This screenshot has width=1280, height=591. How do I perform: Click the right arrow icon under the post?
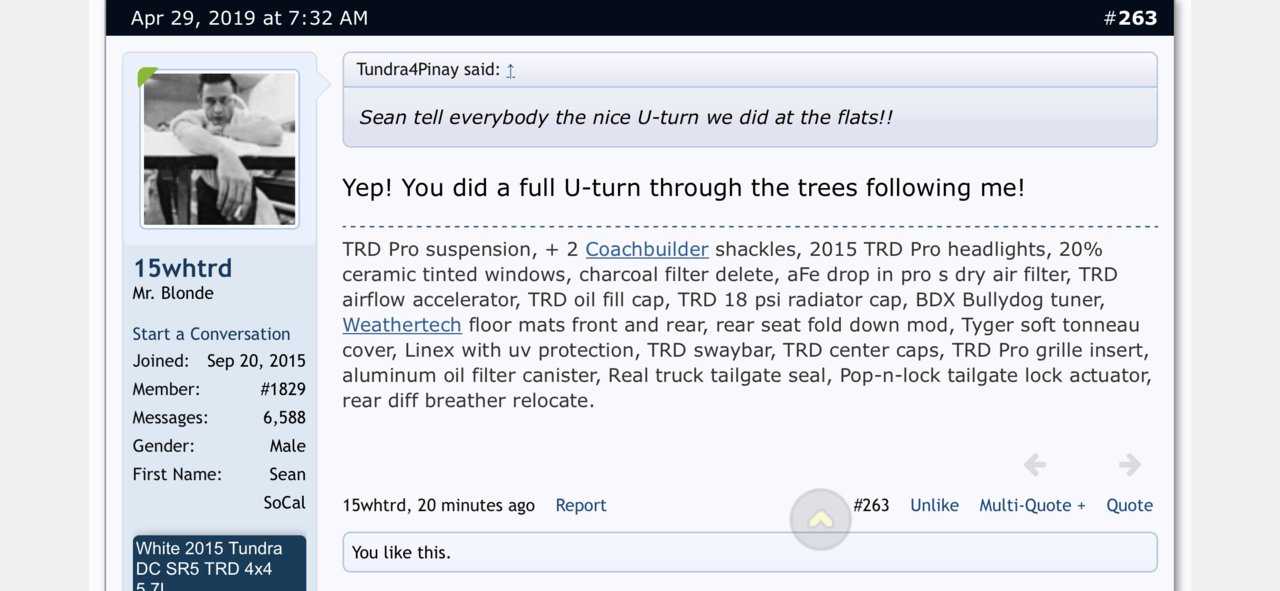1130,464
